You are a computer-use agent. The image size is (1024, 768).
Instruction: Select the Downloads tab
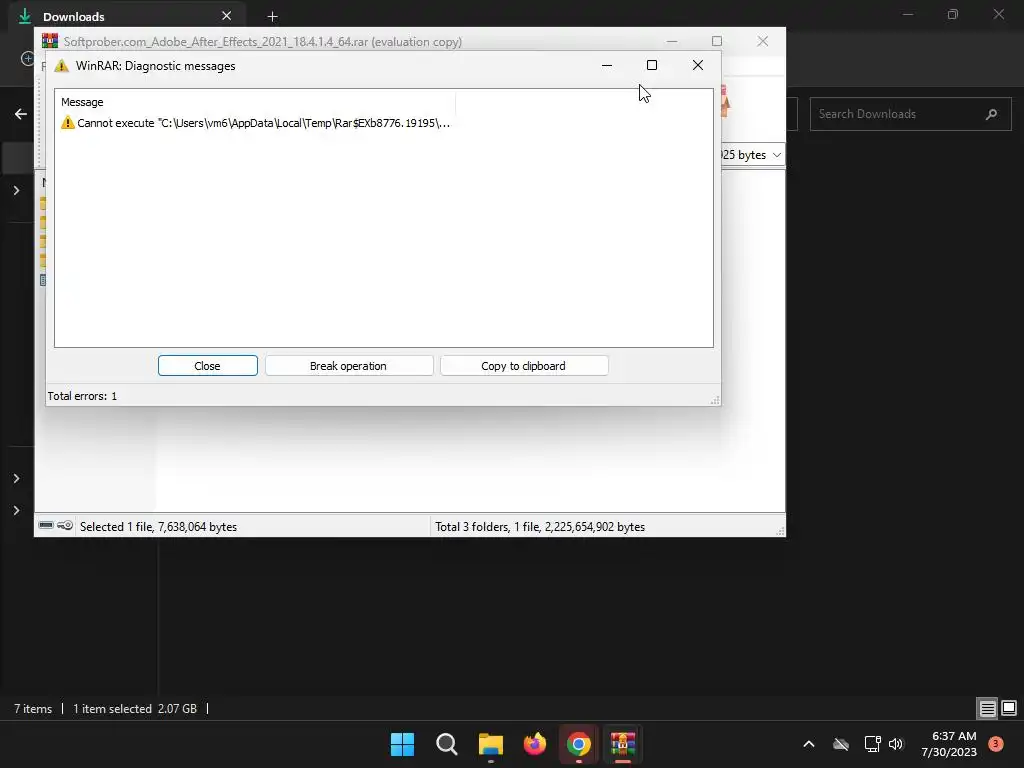pos(127,16)
